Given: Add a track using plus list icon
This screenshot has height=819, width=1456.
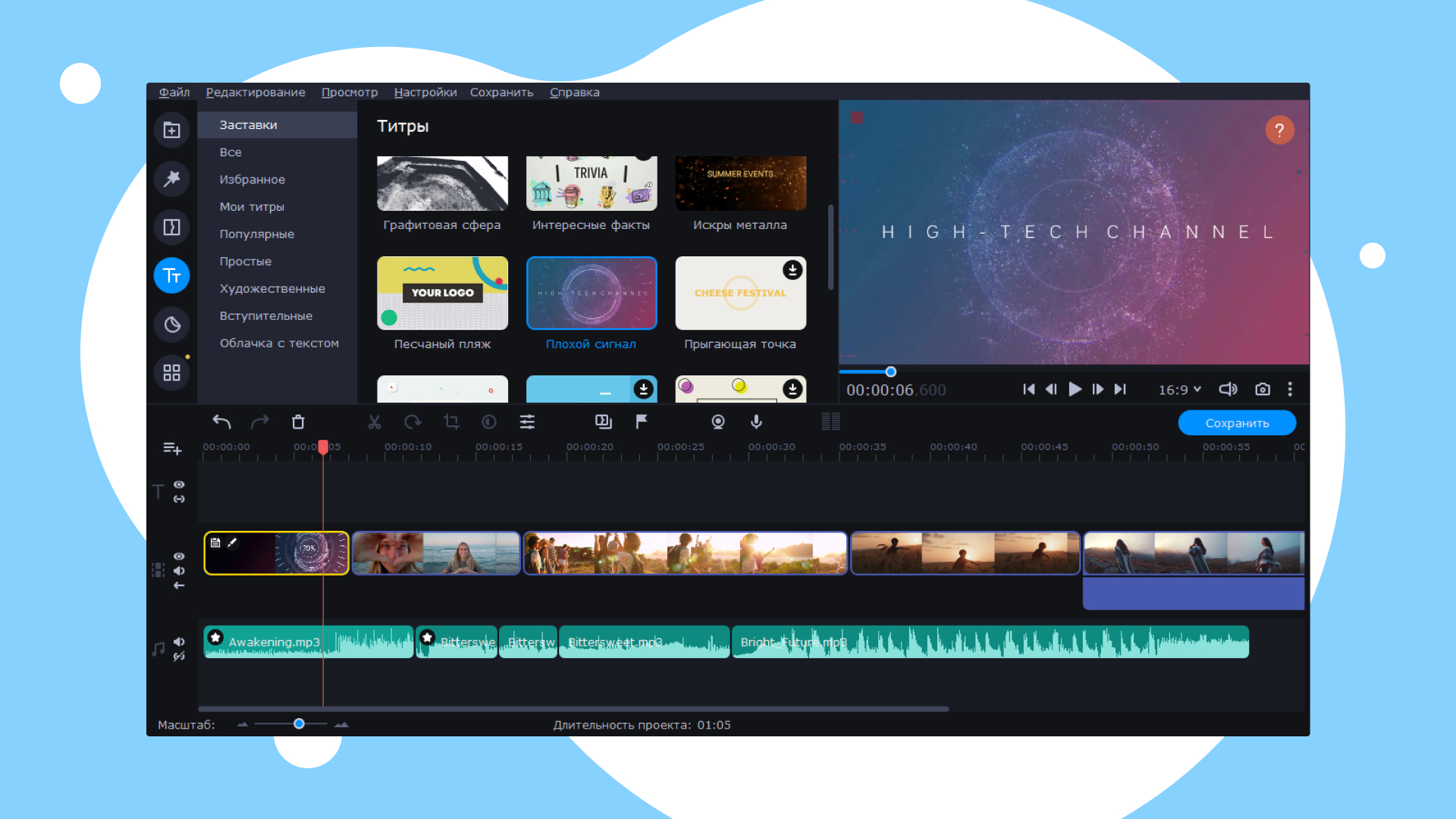Looking at the screenshot, I should coord(172,448).
